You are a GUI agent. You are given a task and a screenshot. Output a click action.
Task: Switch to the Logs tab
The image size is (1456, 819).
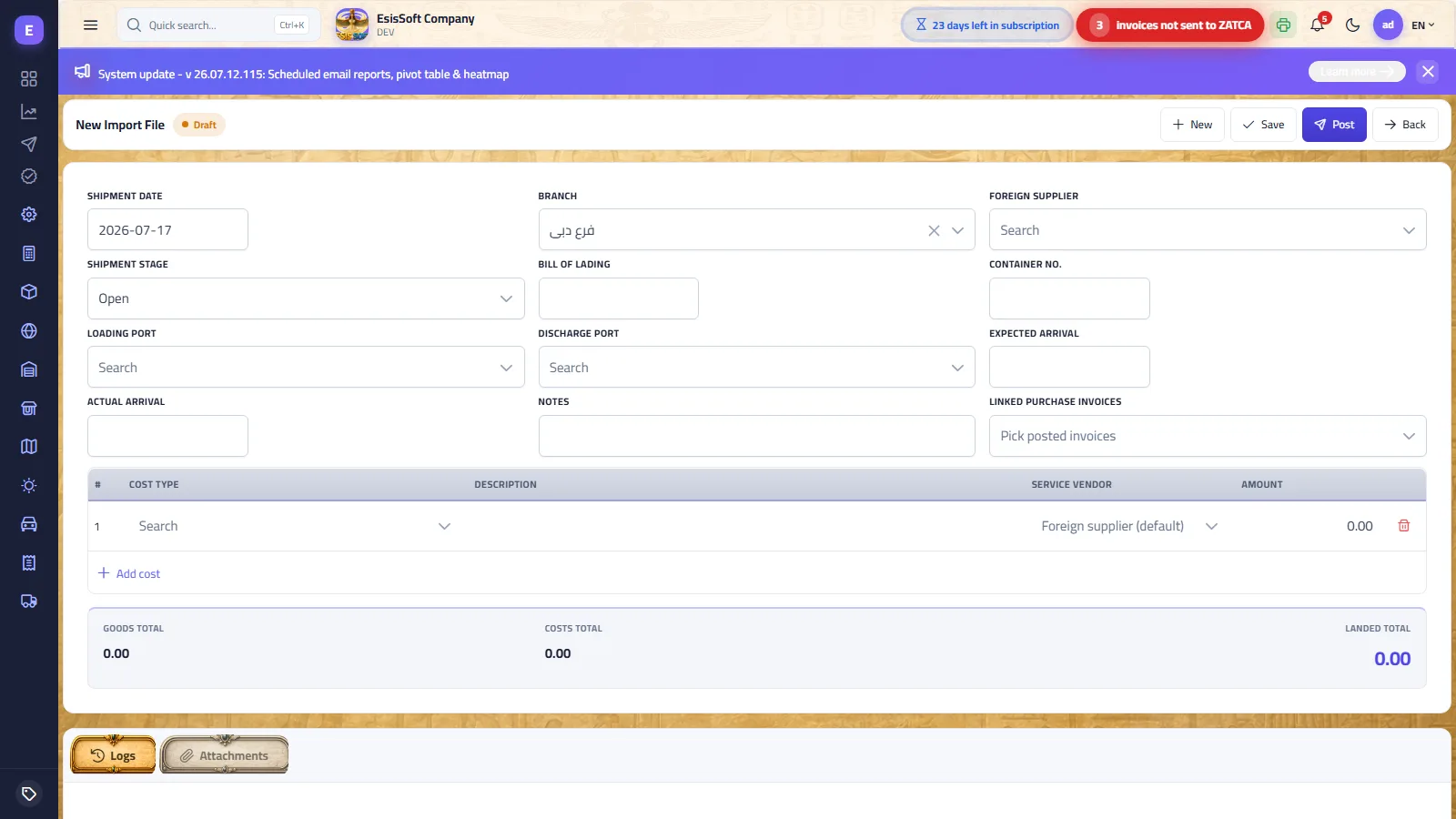114,755
